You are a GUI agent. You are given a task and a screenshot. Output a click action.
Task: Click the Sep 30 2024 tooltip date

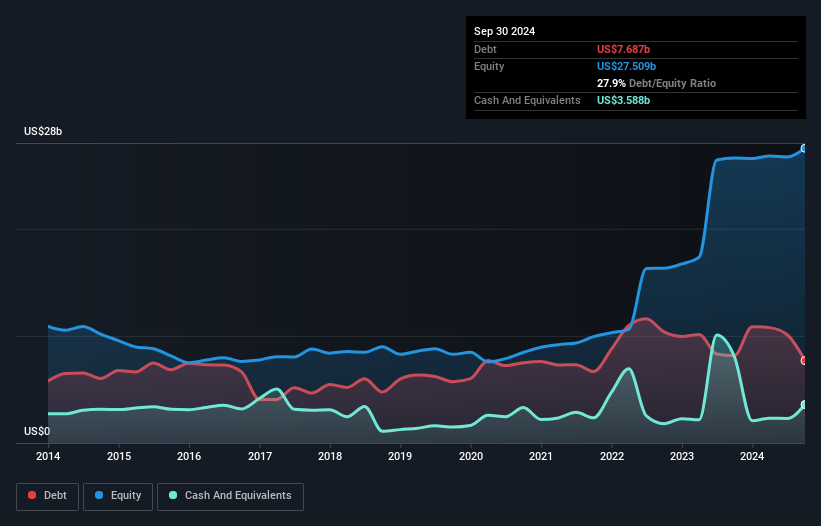(504, 31)
